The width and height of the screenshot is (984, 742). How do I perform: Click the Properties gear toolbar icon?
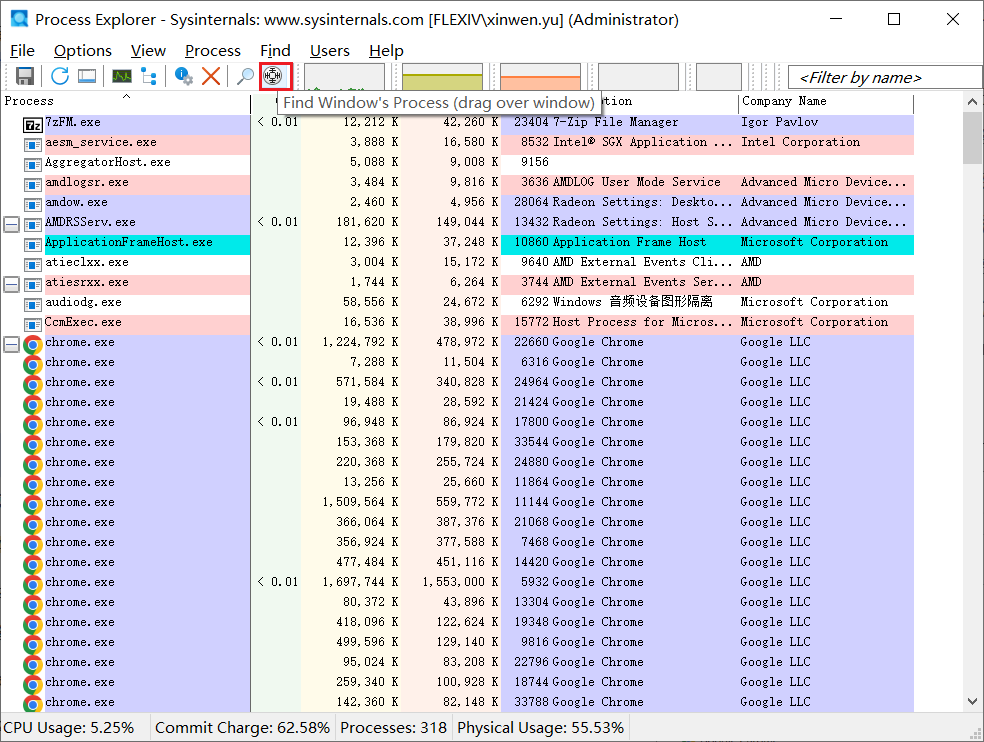184,76
